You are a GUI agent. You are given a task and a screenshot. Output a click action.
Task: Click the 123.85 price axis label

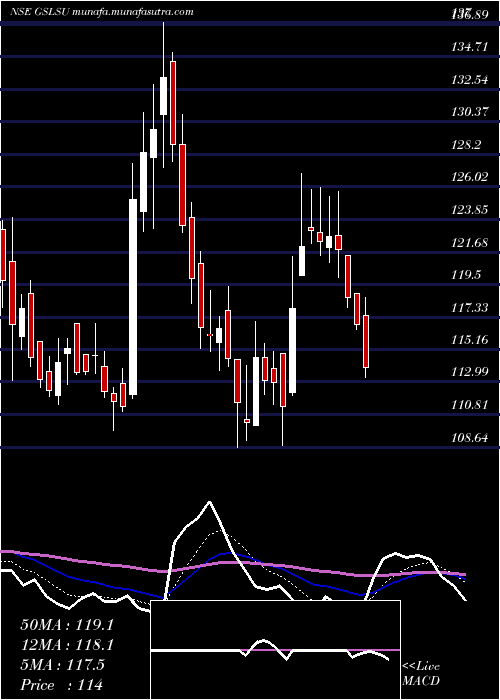point(470,210)
